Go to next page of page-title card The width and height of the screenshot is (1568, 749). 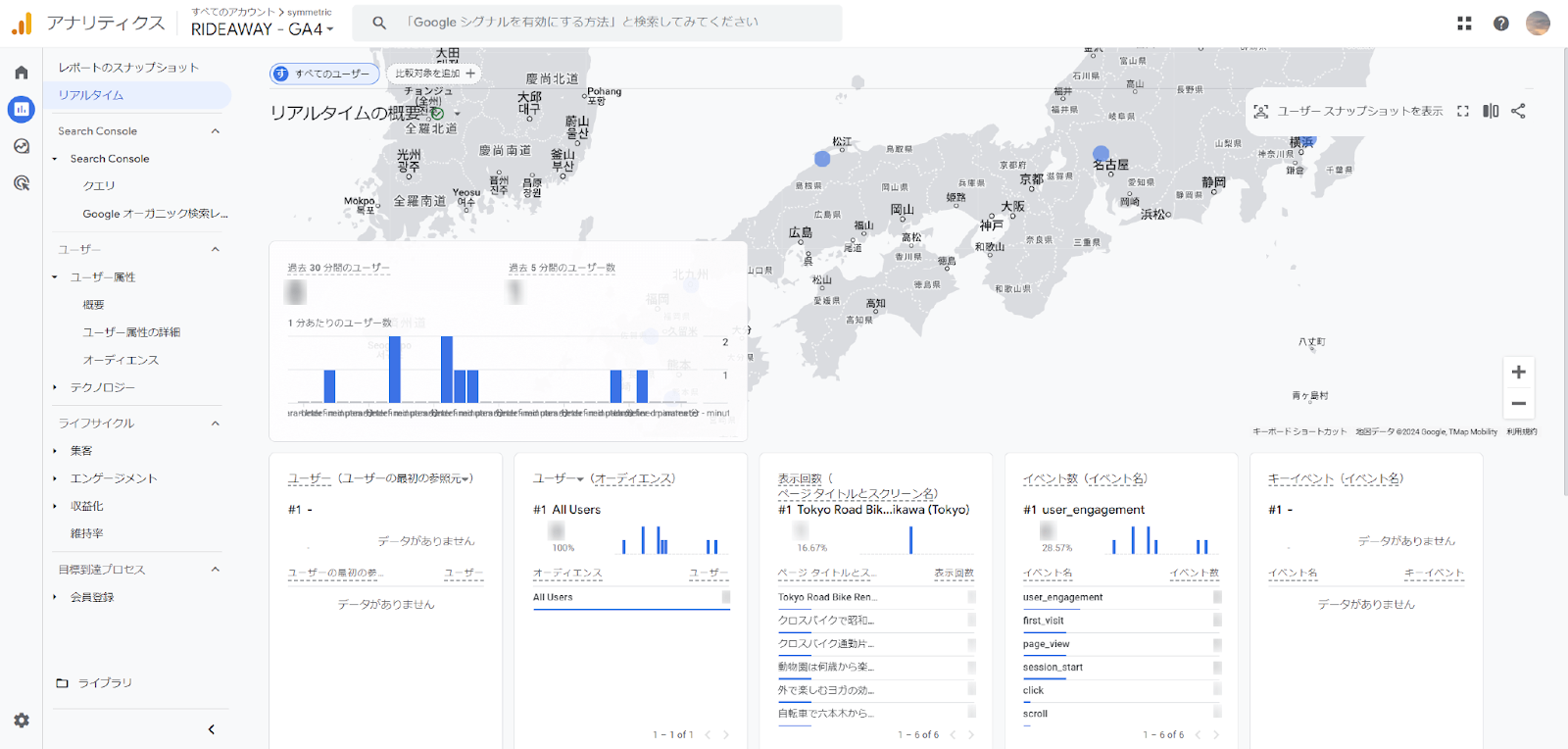971,734
